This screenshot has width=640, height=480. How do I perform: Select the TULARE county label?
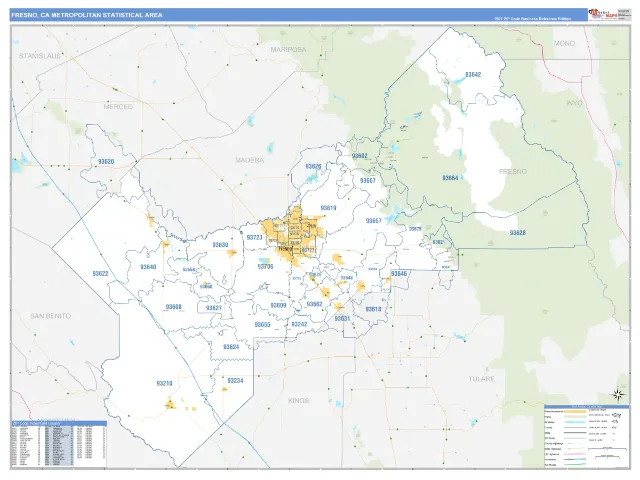pyautogui.click(x=481, y=379)
